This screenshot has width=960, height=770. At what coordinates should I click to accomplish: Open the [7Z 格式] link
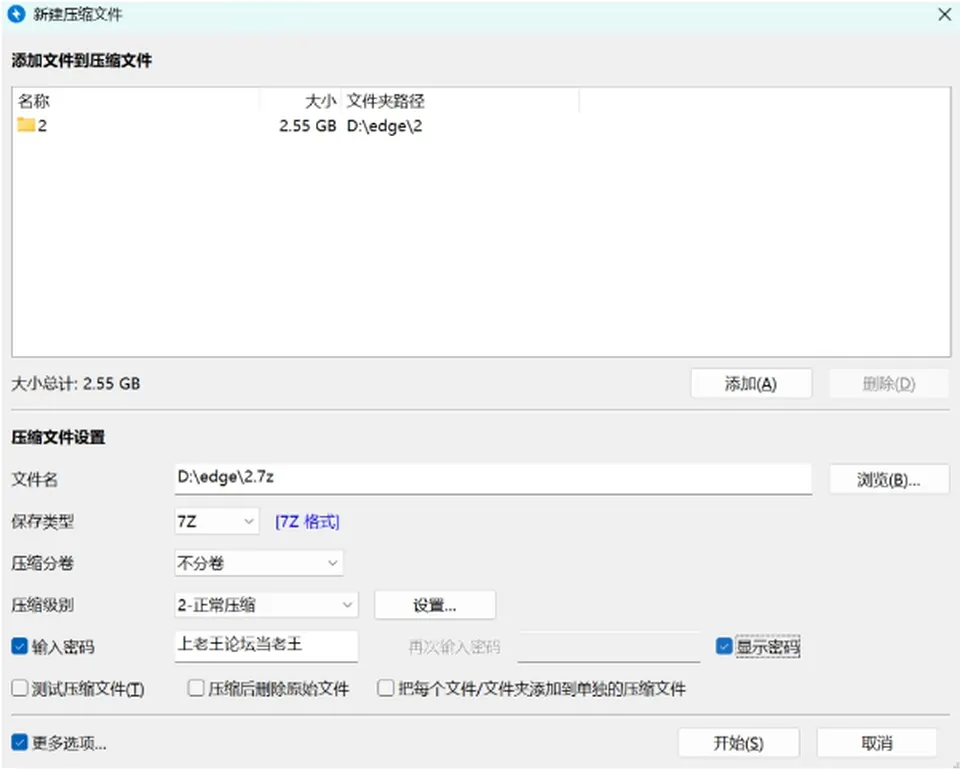click(307, 521)
